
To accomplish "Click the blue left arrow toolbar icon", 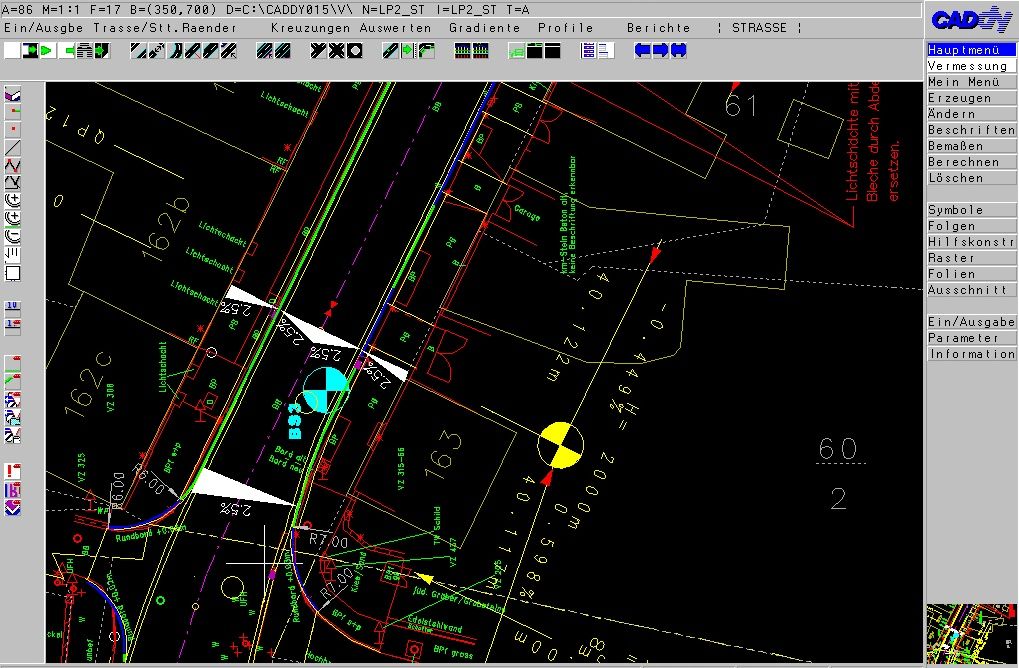I will point(642,49).
